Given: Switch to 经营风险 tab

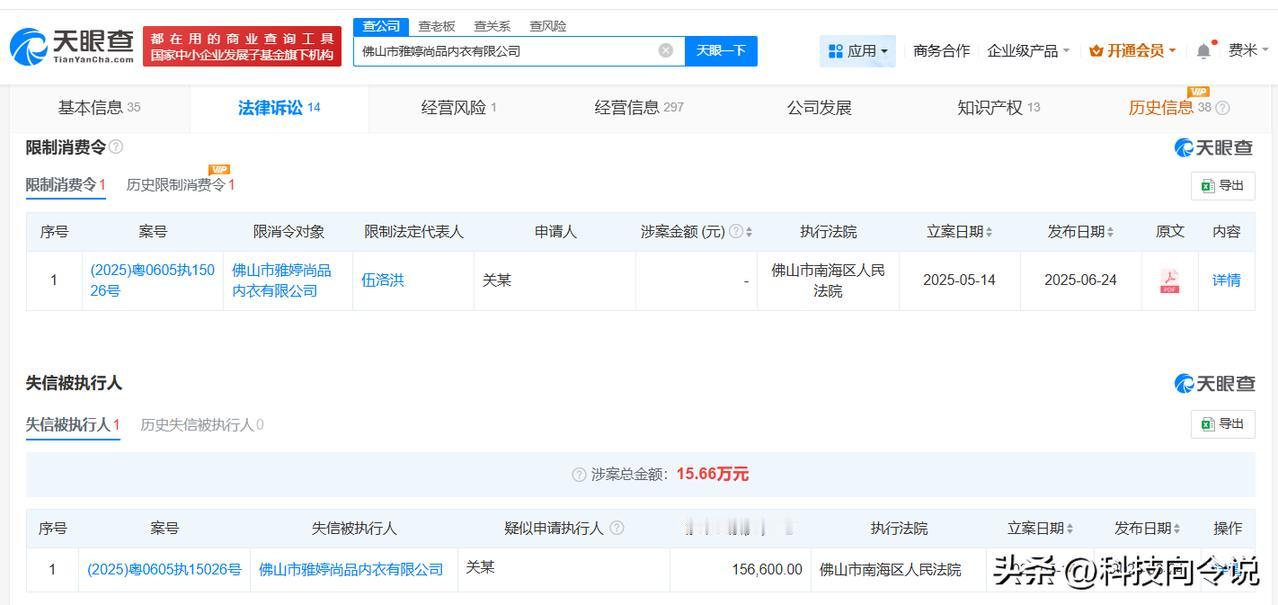Looking at the screenshot, I should [459, 108].
